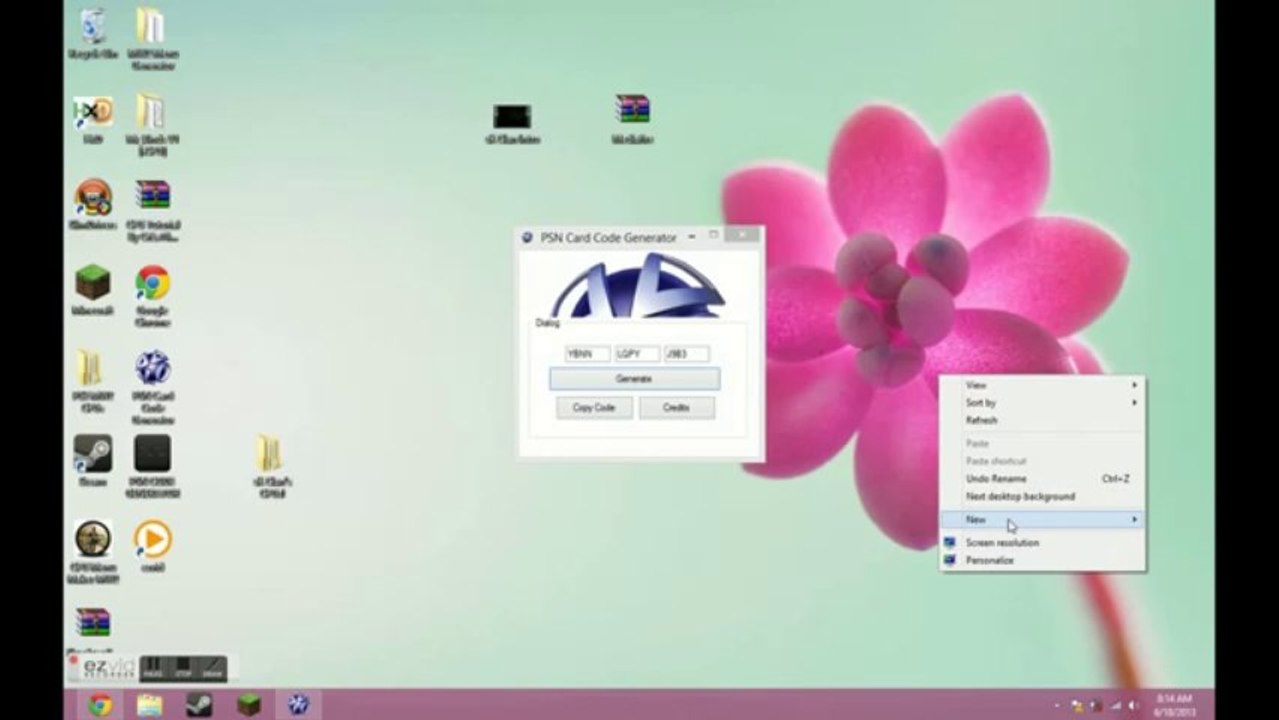1279x720 pixels.
Task: Expand the Sort by submenu
Action: 1042,403
